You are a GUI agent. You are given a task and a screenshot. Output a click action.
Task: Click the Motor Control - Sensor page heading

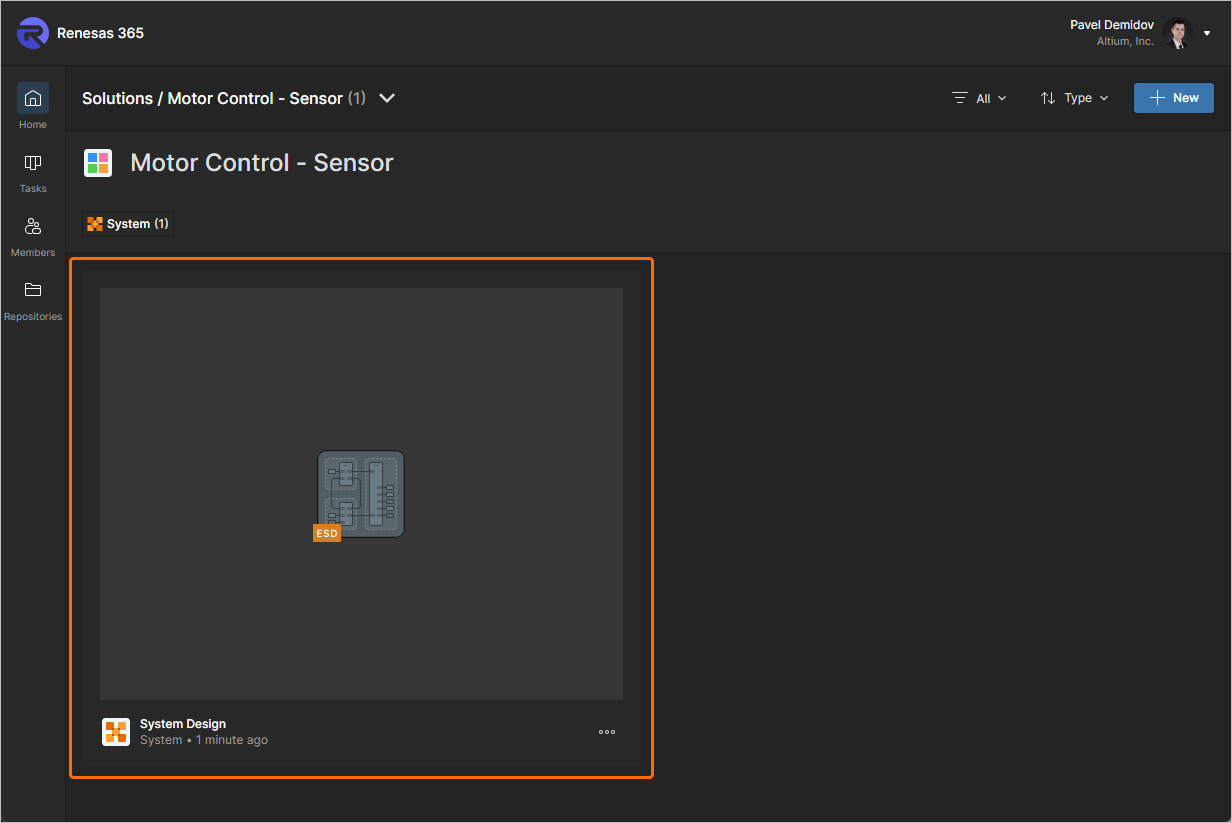coord(262,163)
